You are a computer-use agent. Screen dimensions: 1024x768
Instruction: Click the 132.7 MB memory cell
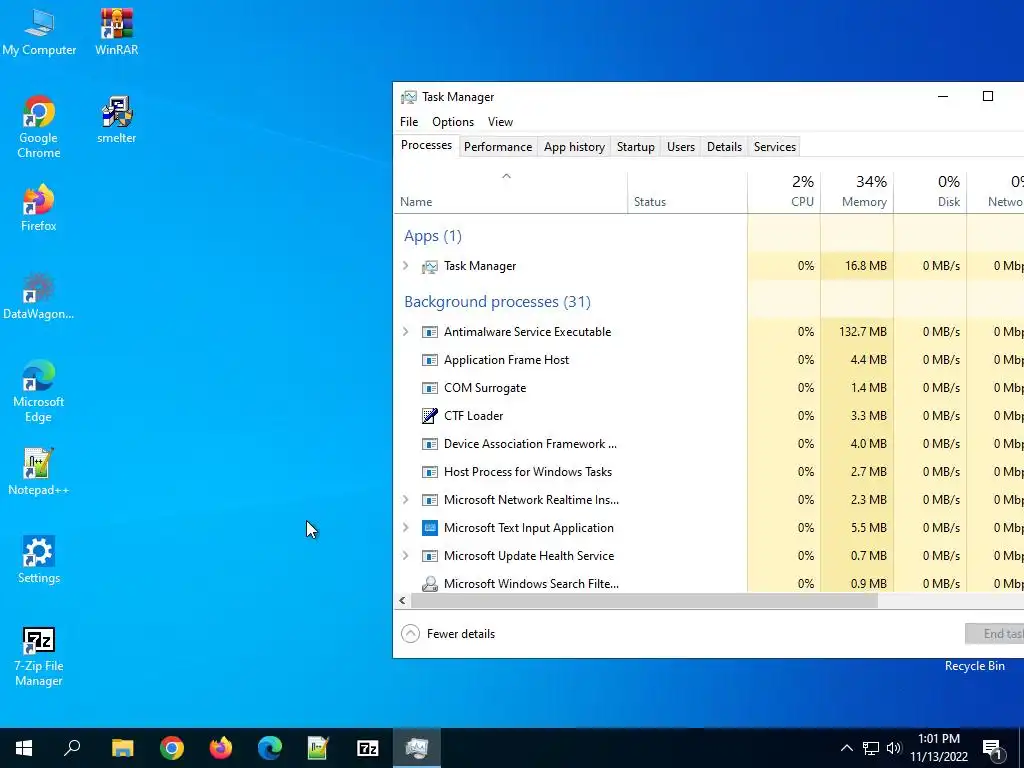click(x=857, y=332)
